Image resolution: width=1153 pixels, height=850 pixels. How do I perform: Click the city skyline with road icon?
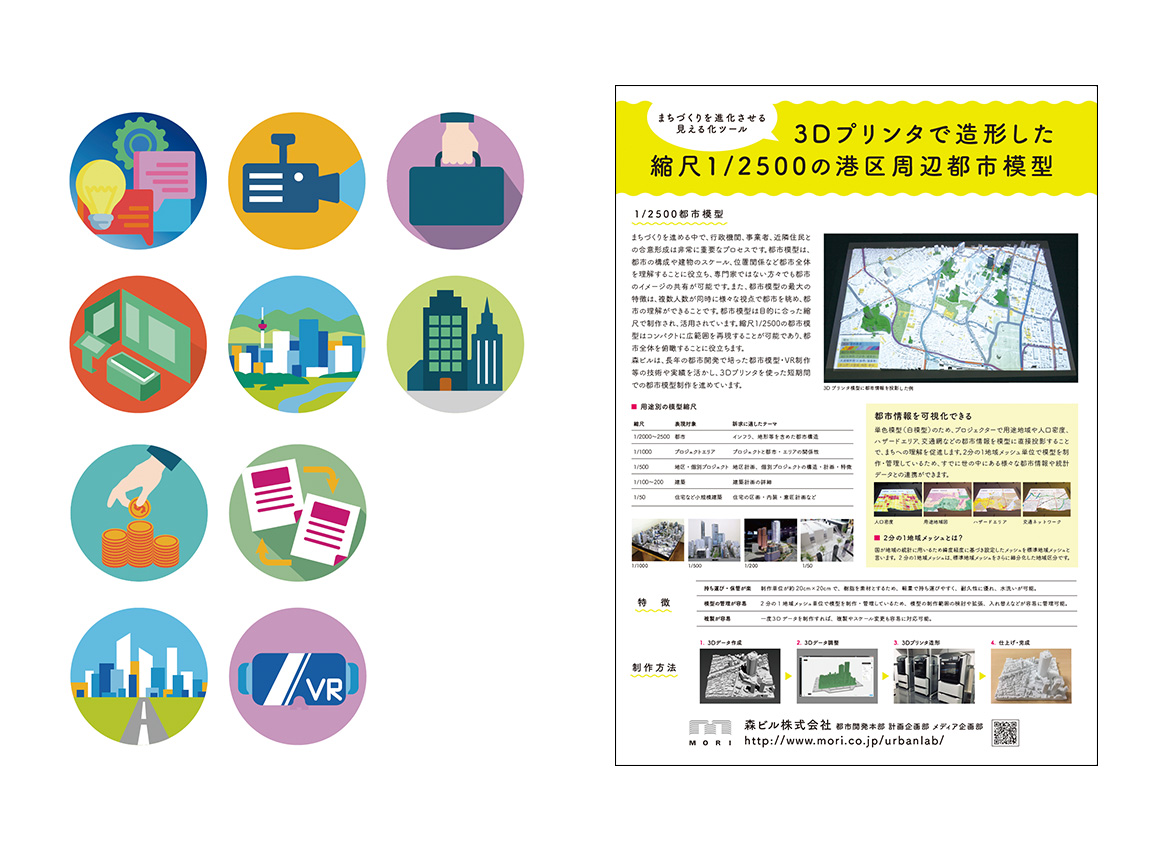pyautogui.click(x=139, y=676)
